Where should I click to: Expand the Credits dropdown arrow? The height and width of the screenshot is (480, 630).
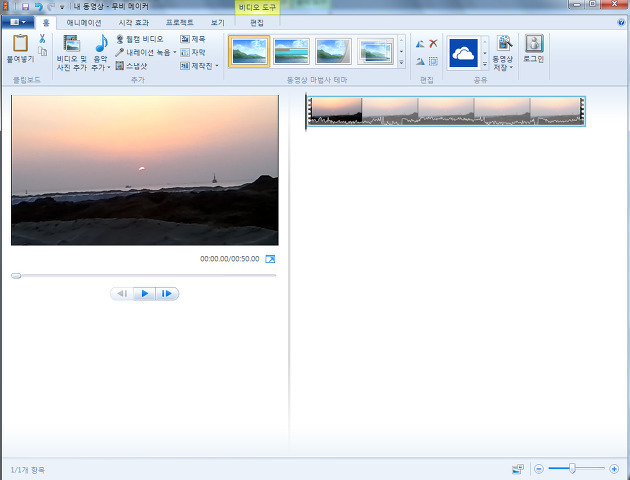[x=217, y=66]
